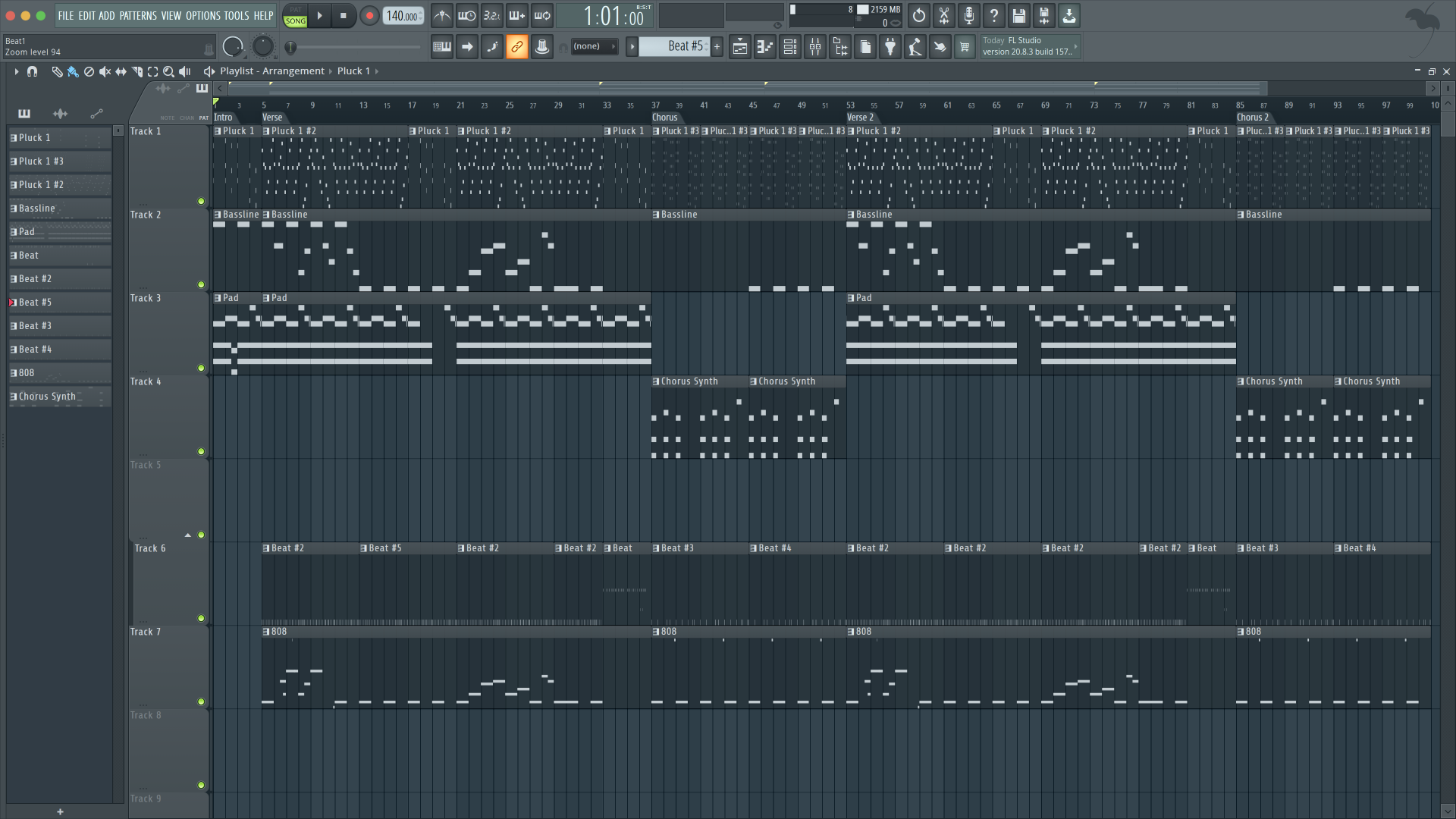Undo last action with undo history icon

[919, 15]
